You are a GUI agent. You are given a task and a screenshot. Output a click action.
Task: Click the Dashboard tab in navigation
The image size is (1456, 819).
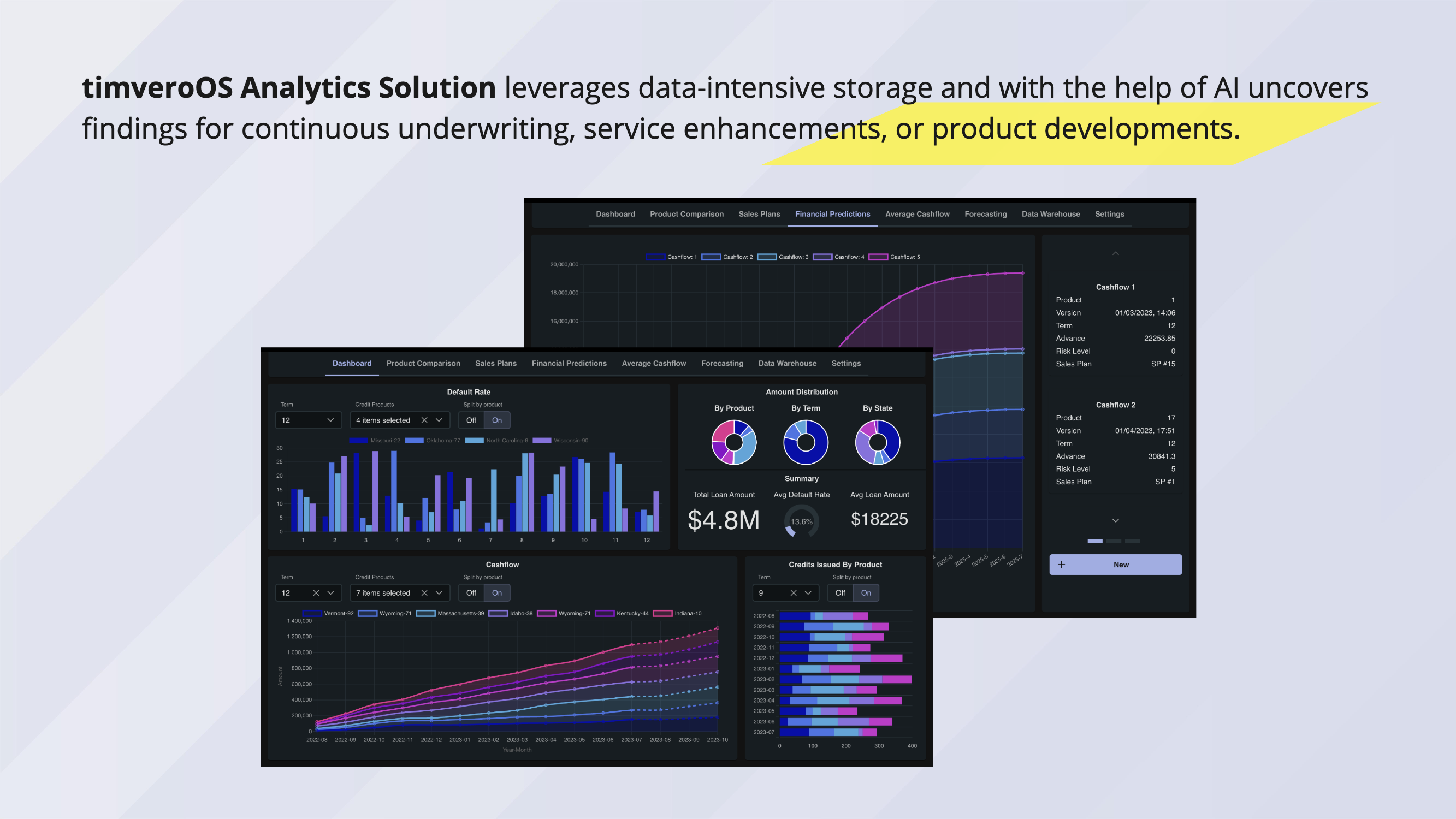[352, 362]
